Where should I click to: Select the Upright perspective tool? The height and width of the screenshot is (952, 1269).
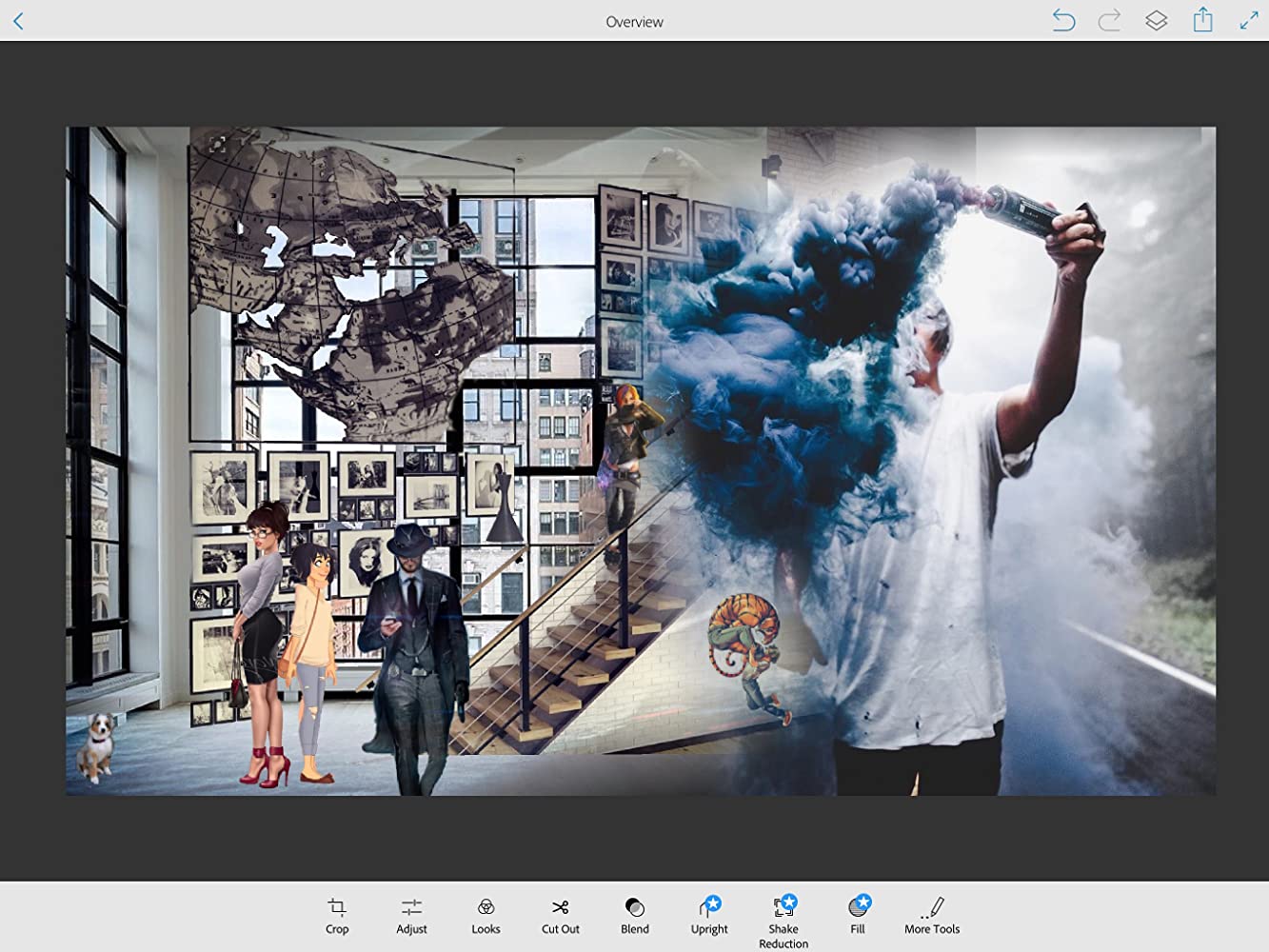709,915
